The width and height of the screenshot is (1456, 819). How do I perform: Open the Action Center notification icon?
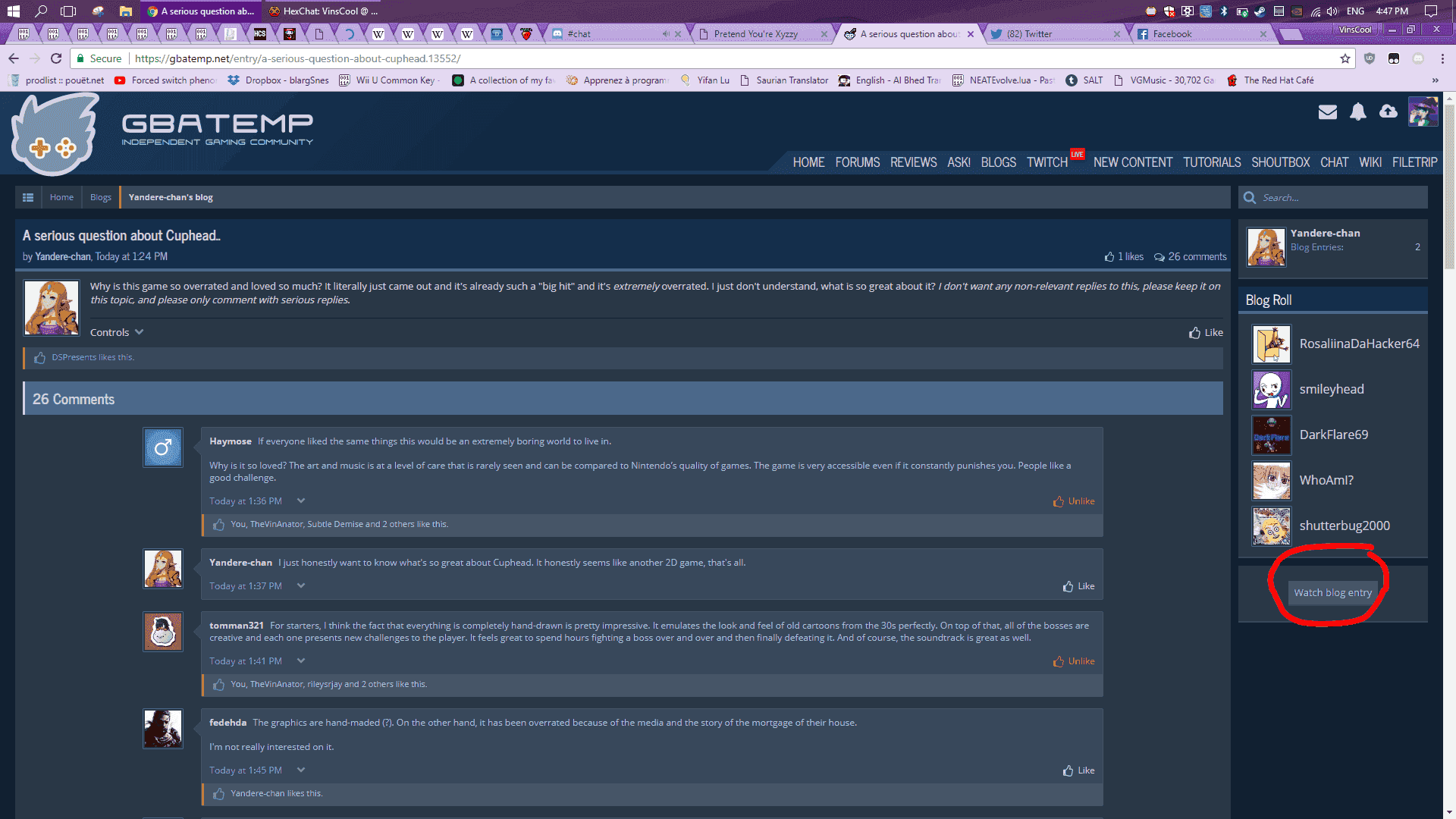[1431, 11]
